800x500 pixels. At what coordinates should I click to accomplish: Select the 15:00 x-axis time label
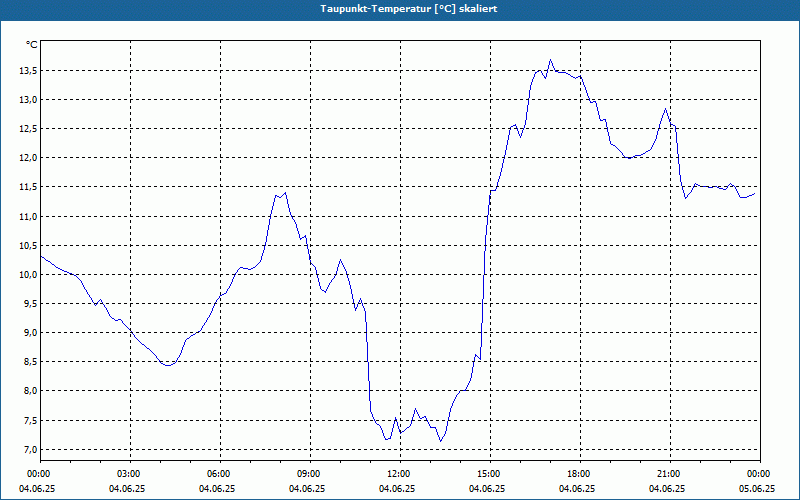490,474
